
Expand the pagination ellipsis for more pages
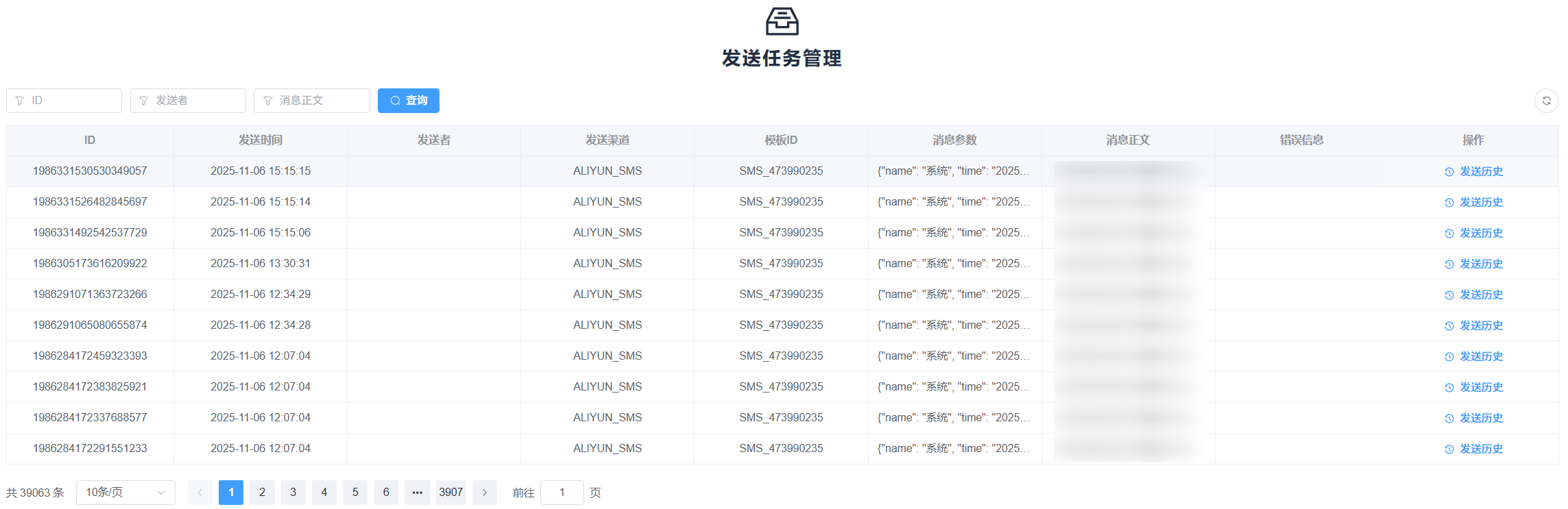[x=417, y=493]
